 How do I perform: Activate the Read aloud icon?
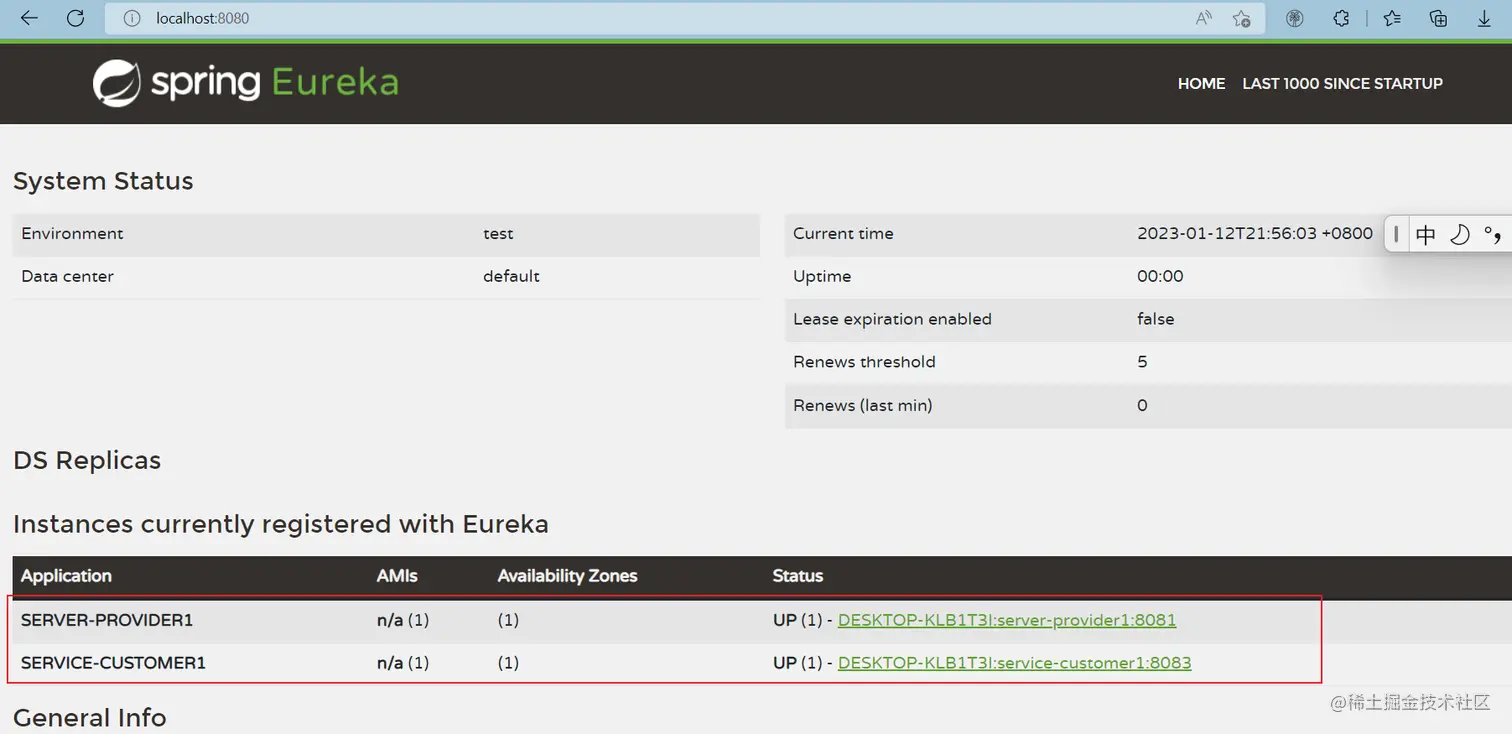point(1204,18)
